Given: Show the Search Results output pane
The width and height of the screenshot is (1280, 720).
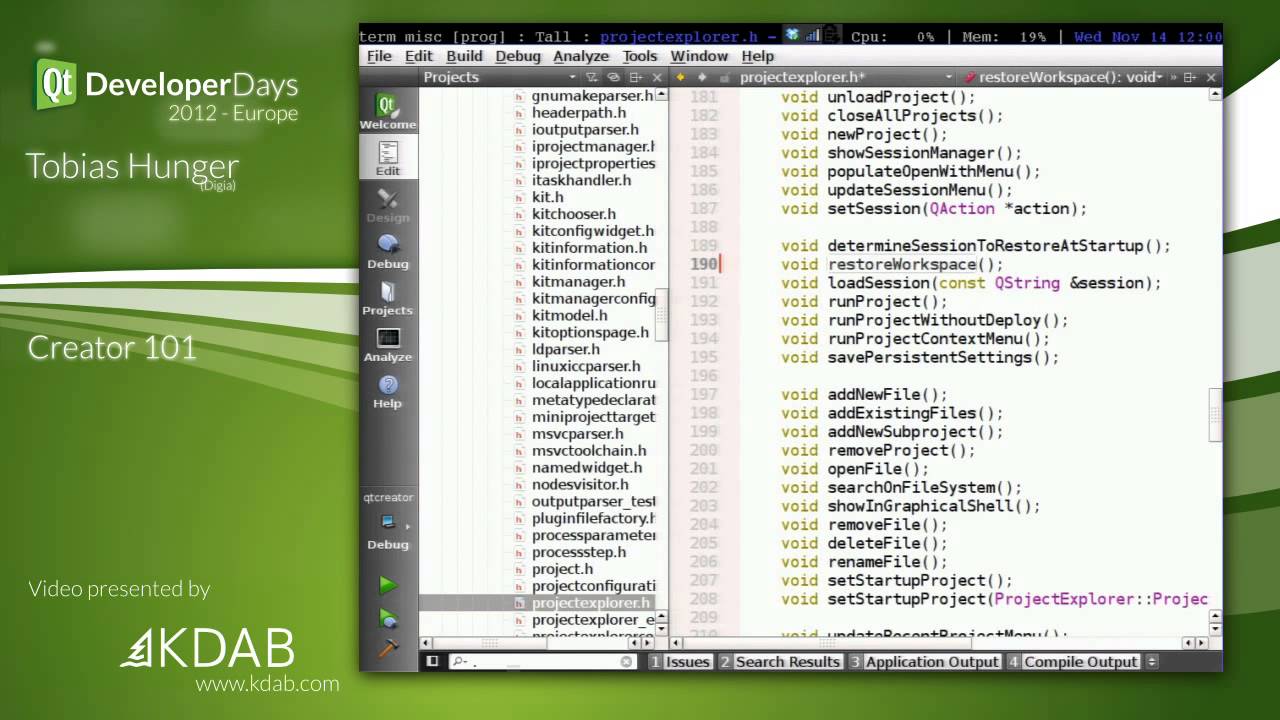Looking at the screenshot, I should pyautogui.click(x=780, y=662).
